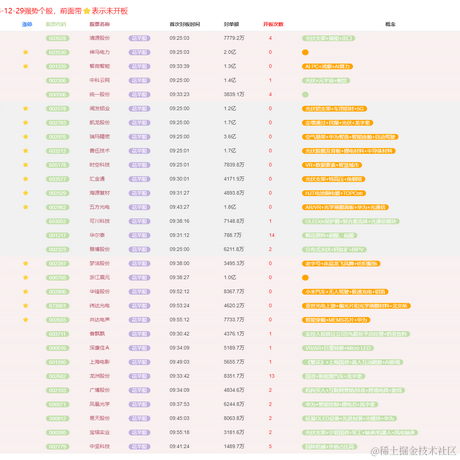Click the red 开板次数 column header

273,24
